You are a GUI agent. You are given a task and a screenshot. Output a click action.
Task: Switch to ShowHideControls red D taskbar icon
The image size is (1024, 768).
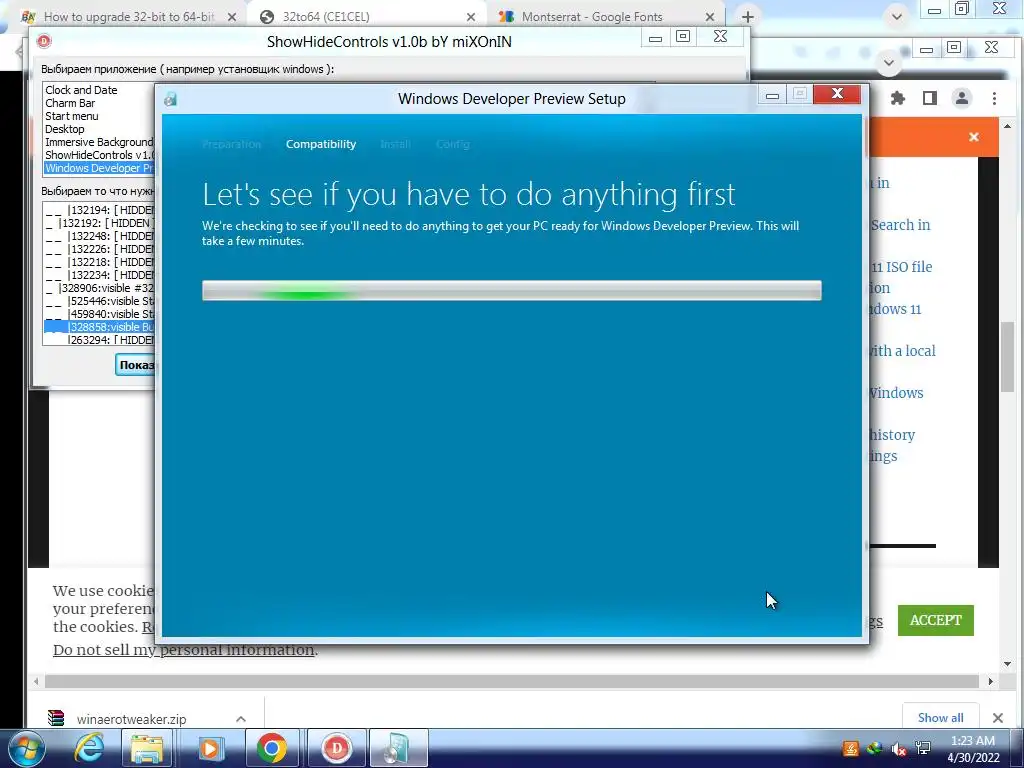[x=336, y=748]
